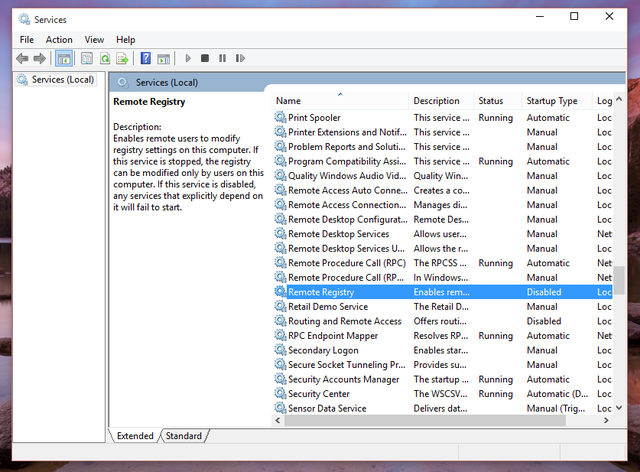Click the vertical scrollbar thumb

619,280
